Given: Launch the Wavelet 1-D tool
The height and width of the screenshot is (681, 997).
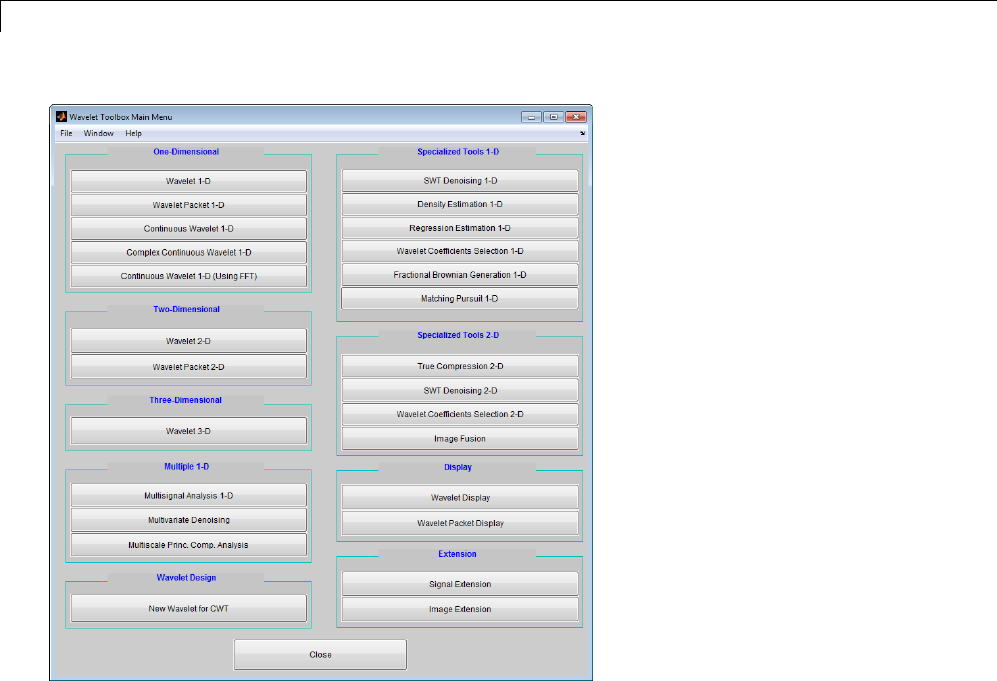Looking at the screenshot, I should coord(189,181).
